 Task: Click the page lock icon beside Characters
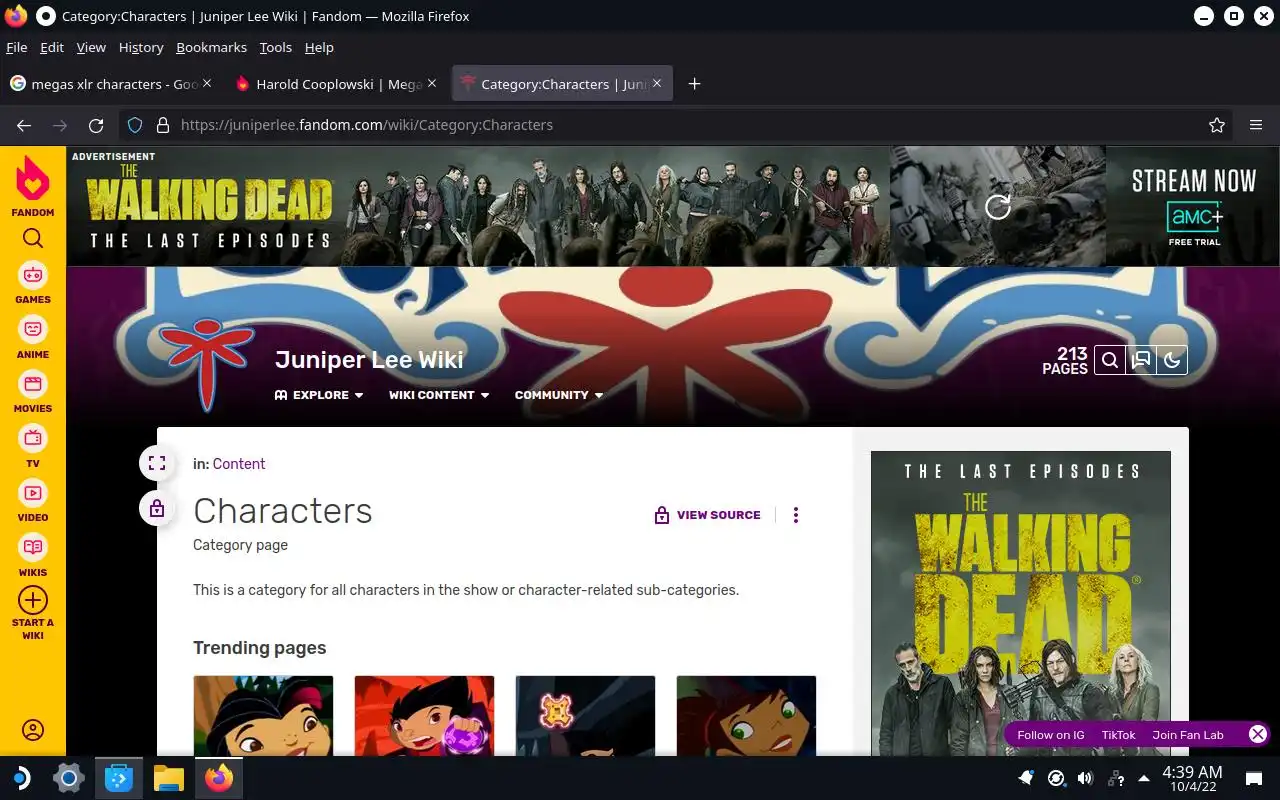pos(157,509)
